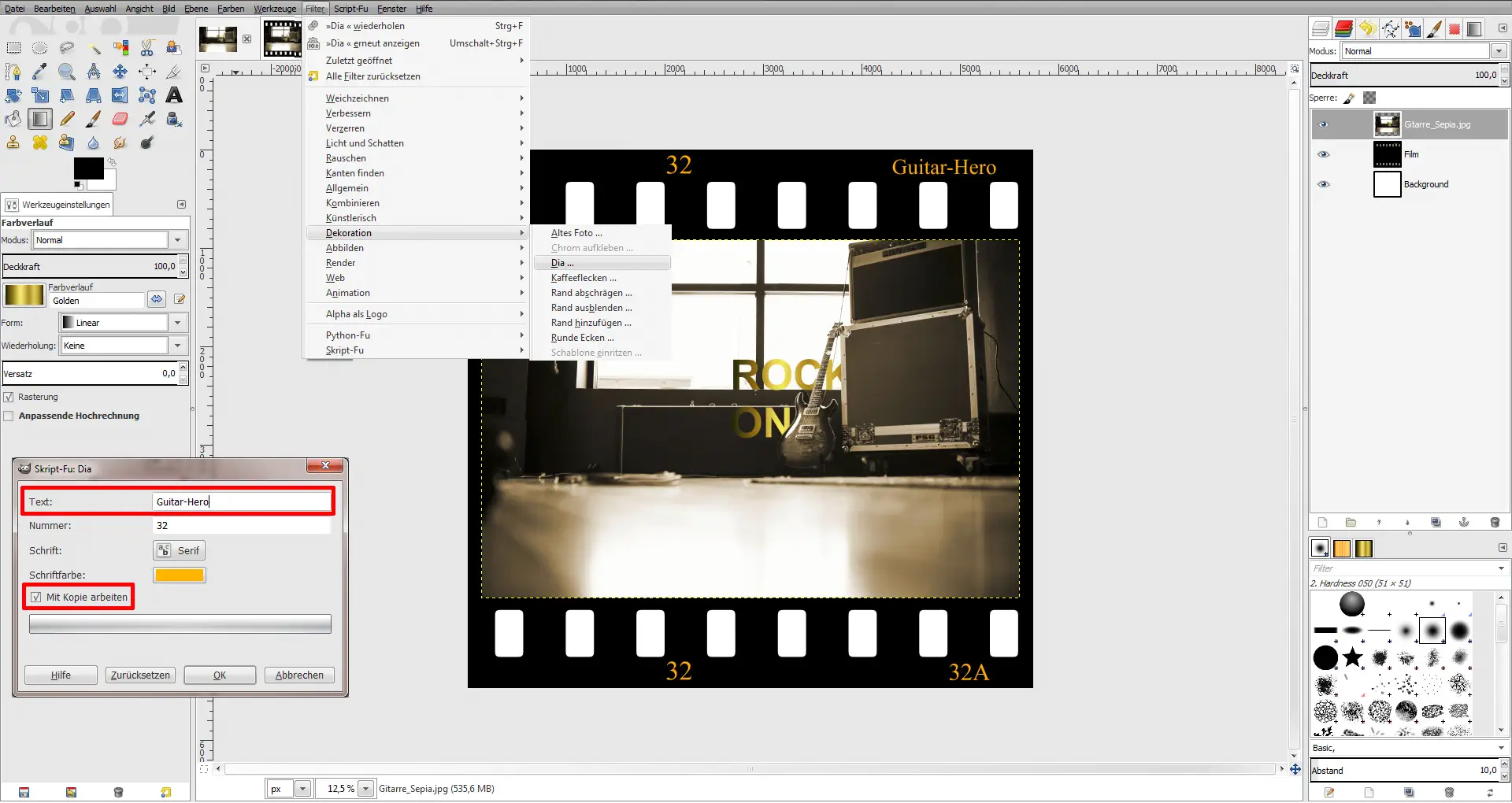This screenshot has width=1512, height=803.
Task: Pick the Eraser tool
Action: pyautogui.click(x=119, y=118)
